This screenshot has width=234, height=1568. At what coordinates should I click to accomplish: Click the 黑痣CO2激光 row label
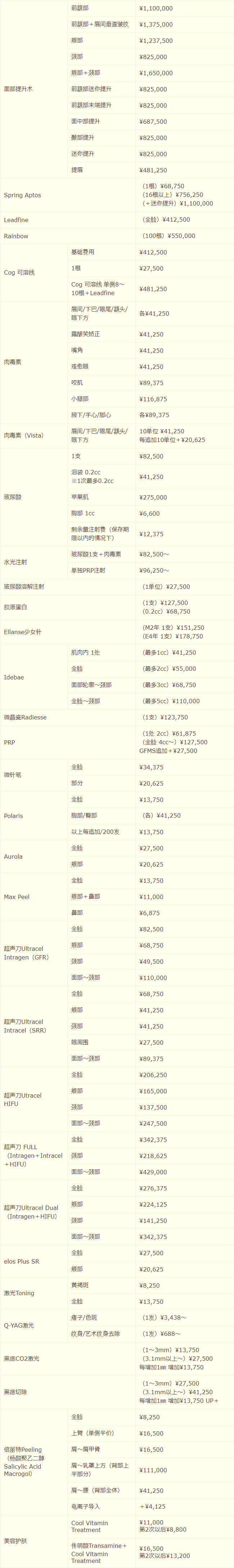pyautogui.click(x=21, y=1359)
